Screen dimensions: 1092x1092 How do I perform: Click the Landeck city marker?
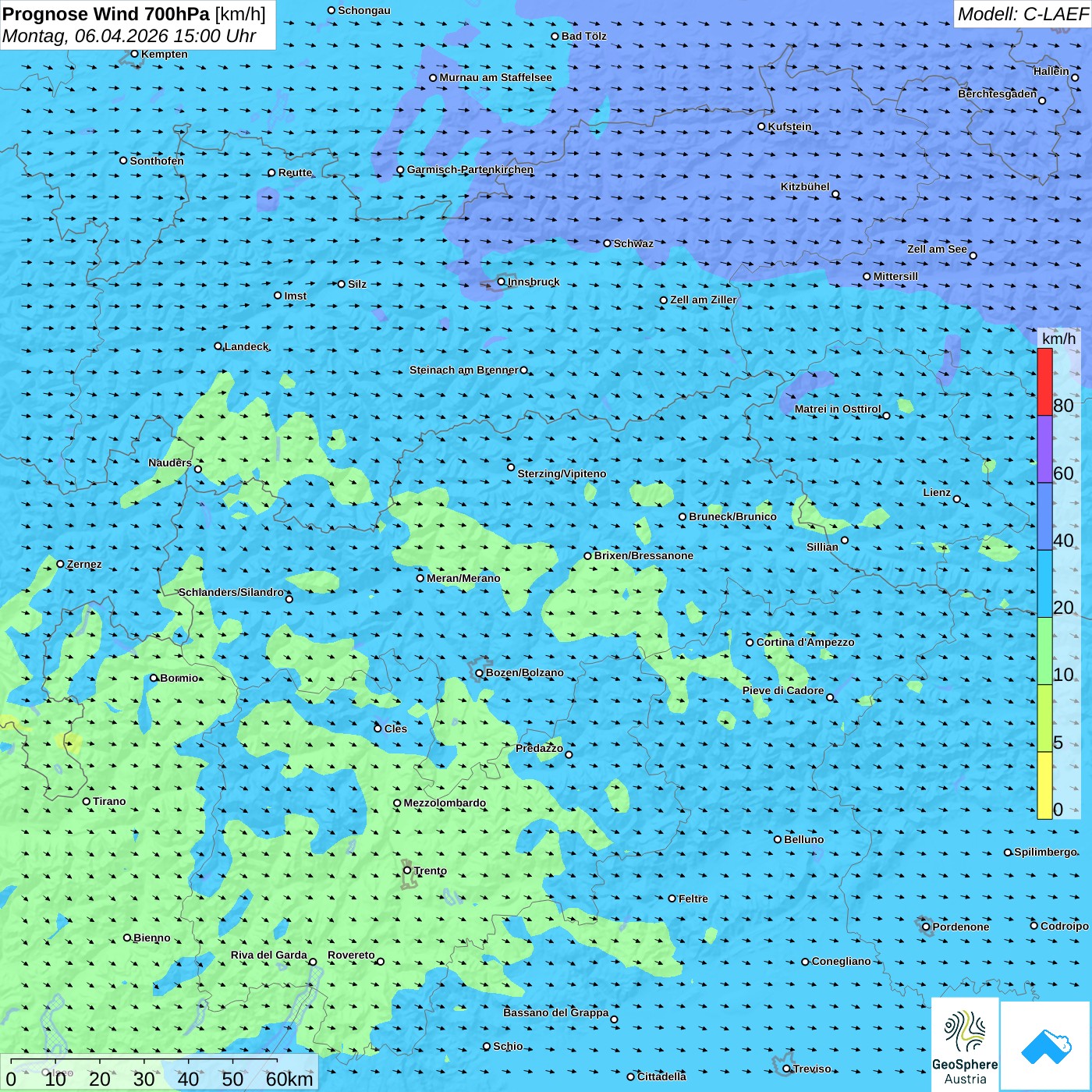218,346
